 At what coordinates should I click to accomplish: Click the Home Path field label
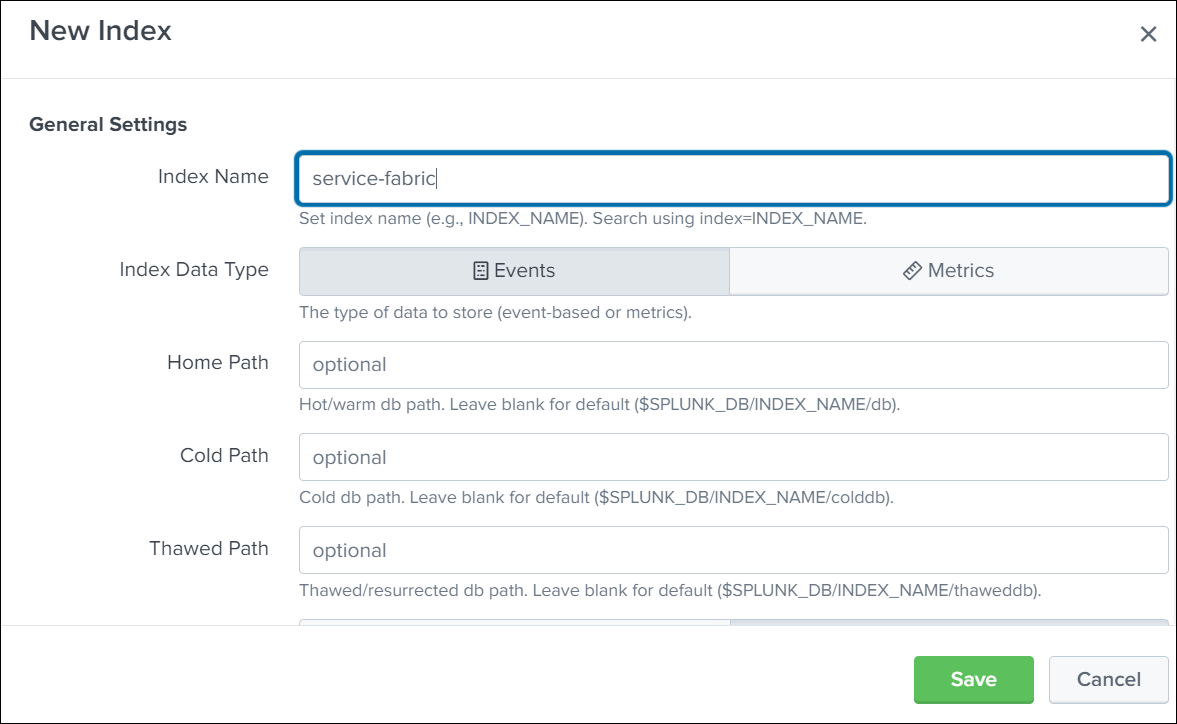pyautogui.click(x=218, y=363)
